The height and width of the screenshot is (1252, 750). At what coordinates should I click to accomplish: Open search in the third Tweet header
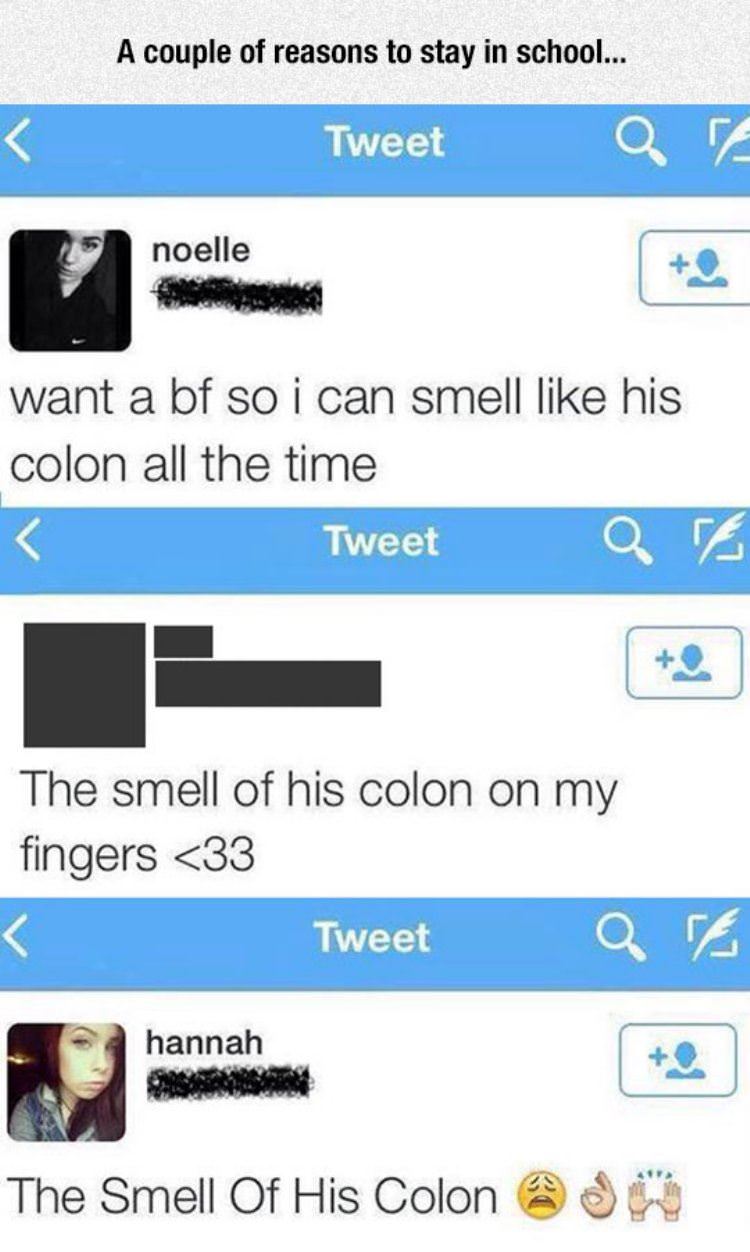617,939
